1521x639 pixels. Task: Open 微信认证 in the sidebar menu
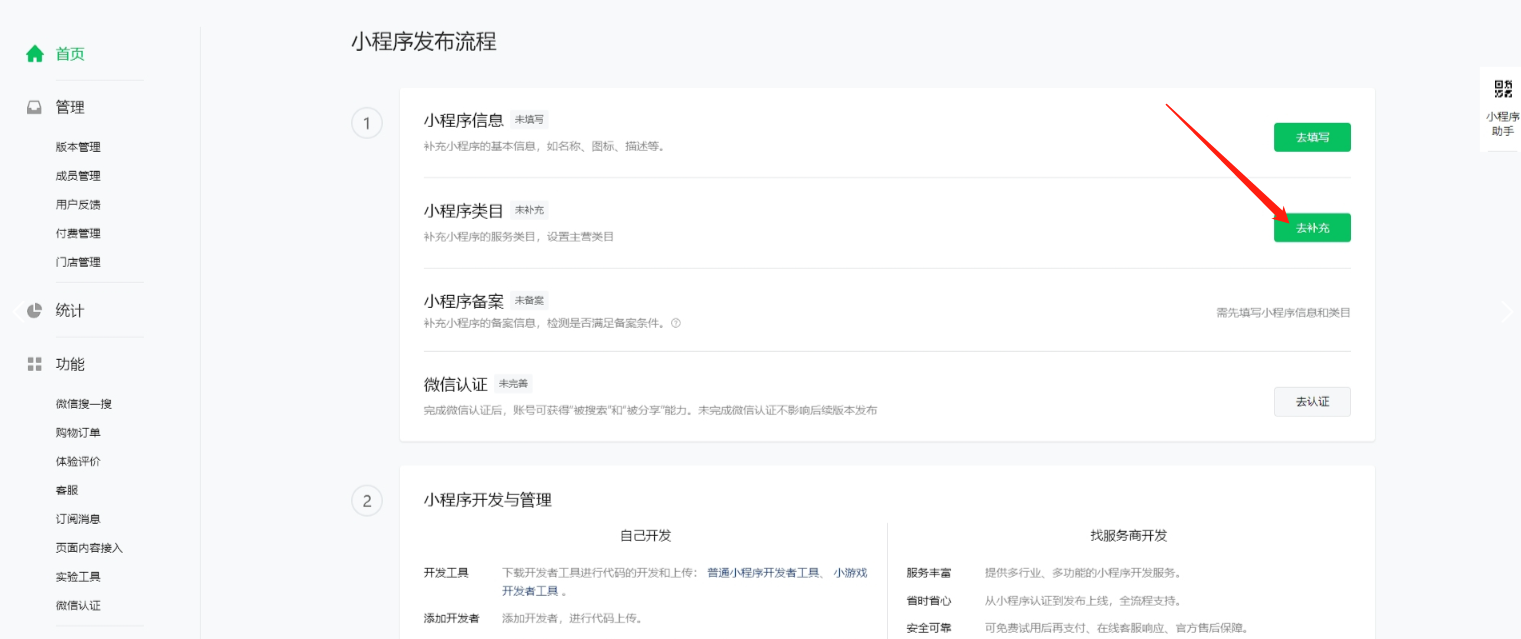(x=78, y=605)
